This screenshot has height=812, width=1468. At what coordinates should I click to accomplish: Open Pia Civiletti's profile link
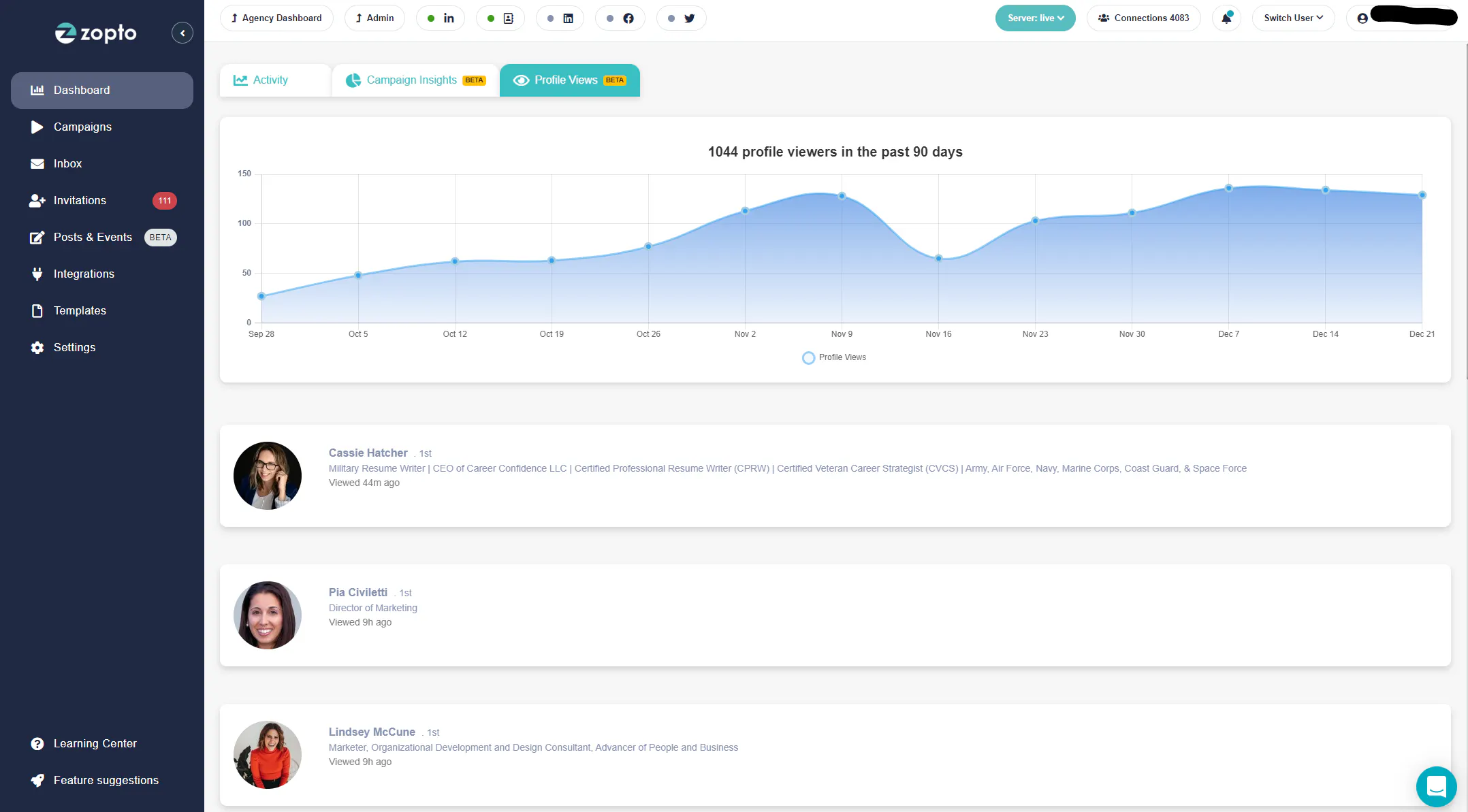click(x=358, y=592)
